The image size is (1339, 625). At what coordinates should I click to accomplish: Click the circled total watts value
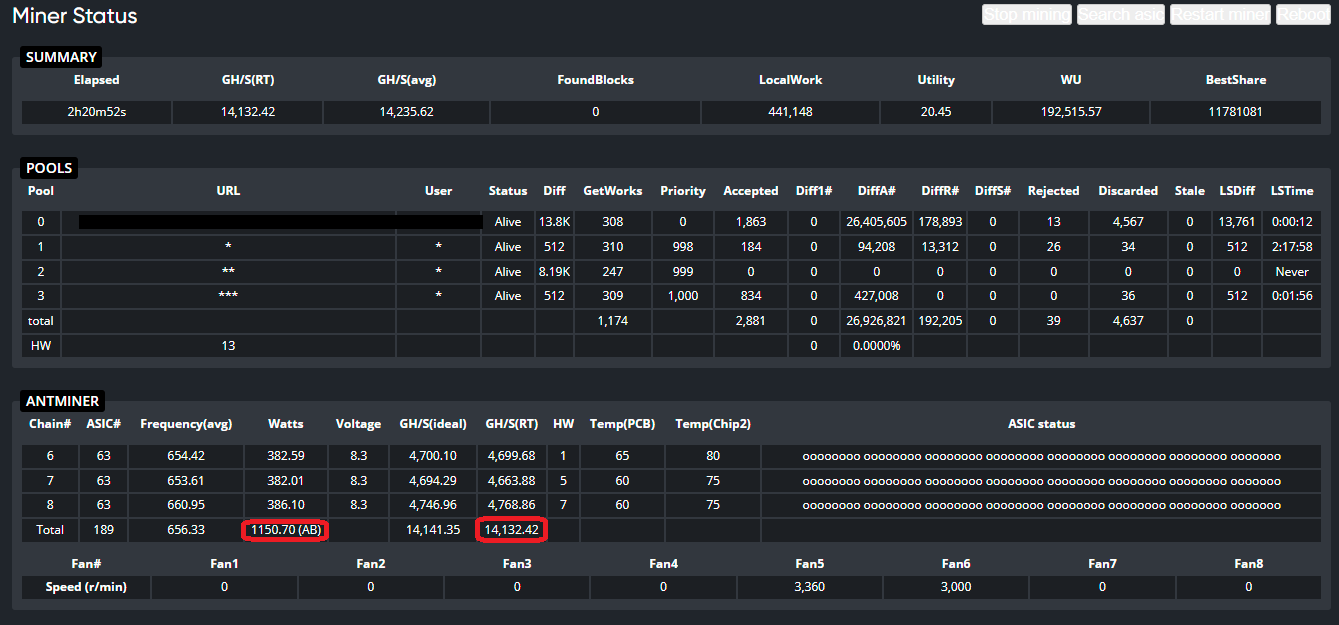286,529
